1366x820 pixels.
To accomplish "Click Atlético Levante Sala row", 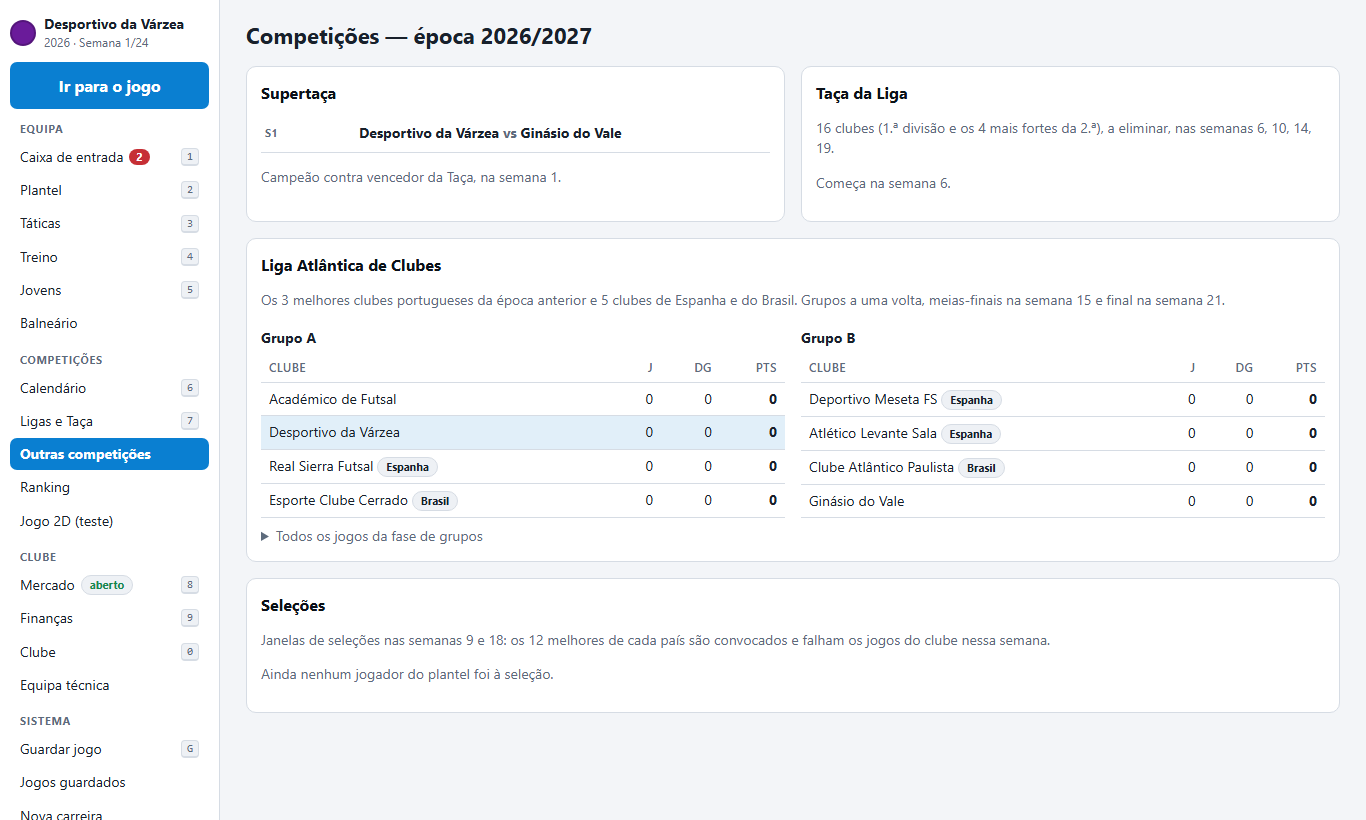I will (x=1063, y=433).
